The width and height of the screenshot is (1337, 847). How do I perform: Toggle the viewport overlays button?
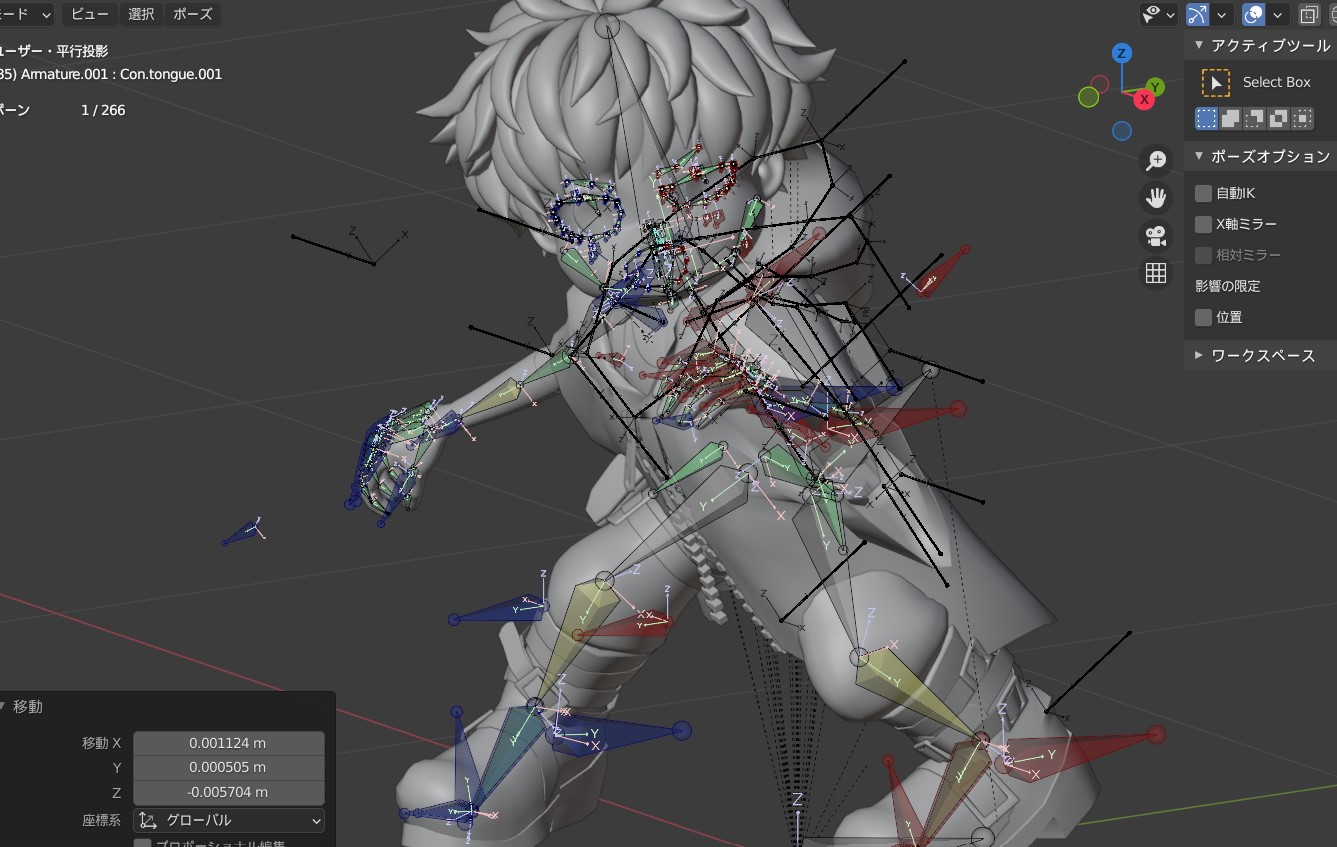1253,14
